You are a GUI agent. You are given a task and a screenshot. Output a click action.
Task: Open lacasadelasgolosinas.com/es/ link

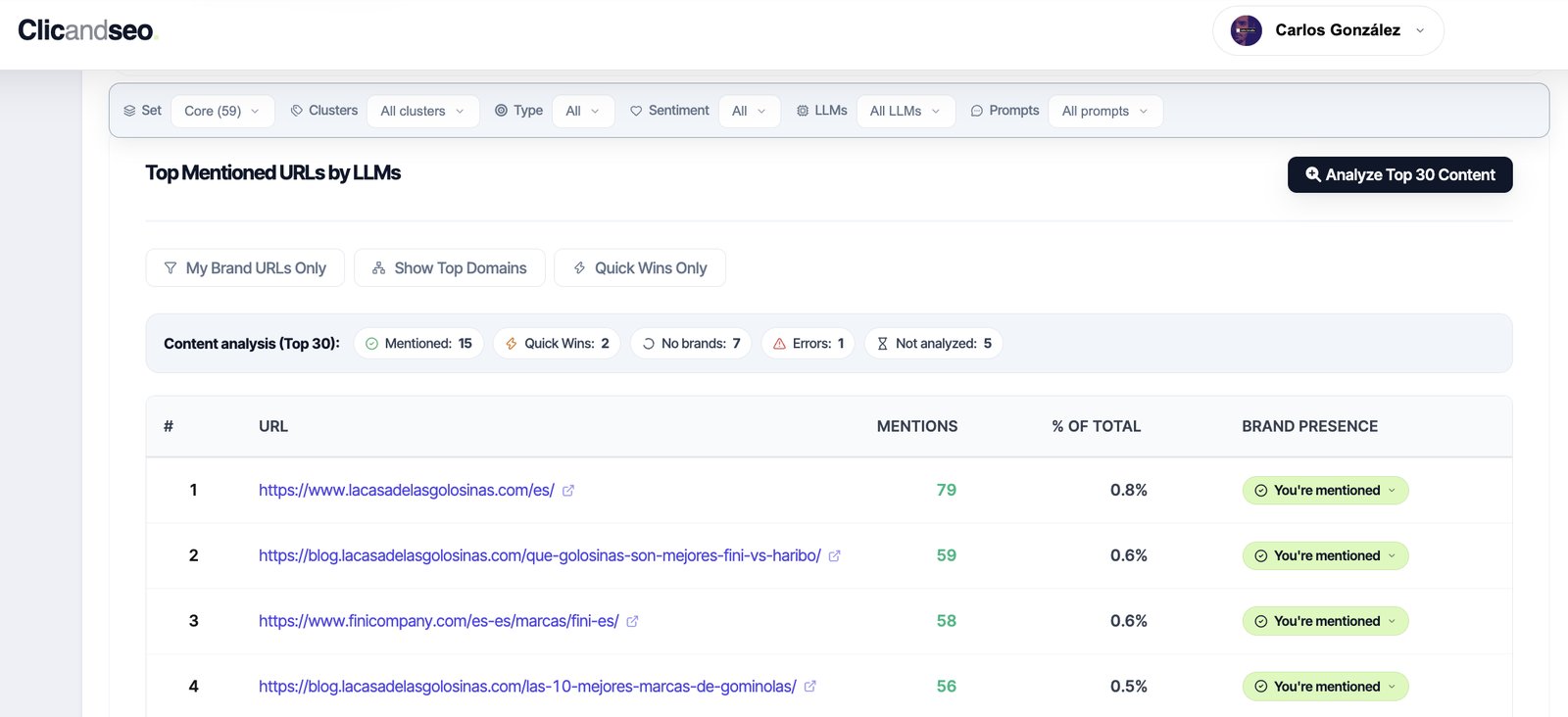(407, 490)
